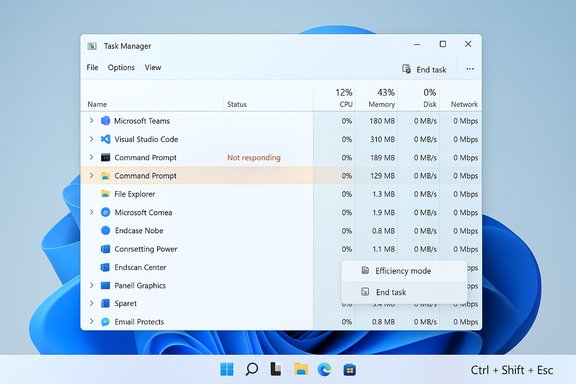This screenshot has height=384, width=576.
Task: Select the File Explorer process name
Action: click(x=134, y=194)
